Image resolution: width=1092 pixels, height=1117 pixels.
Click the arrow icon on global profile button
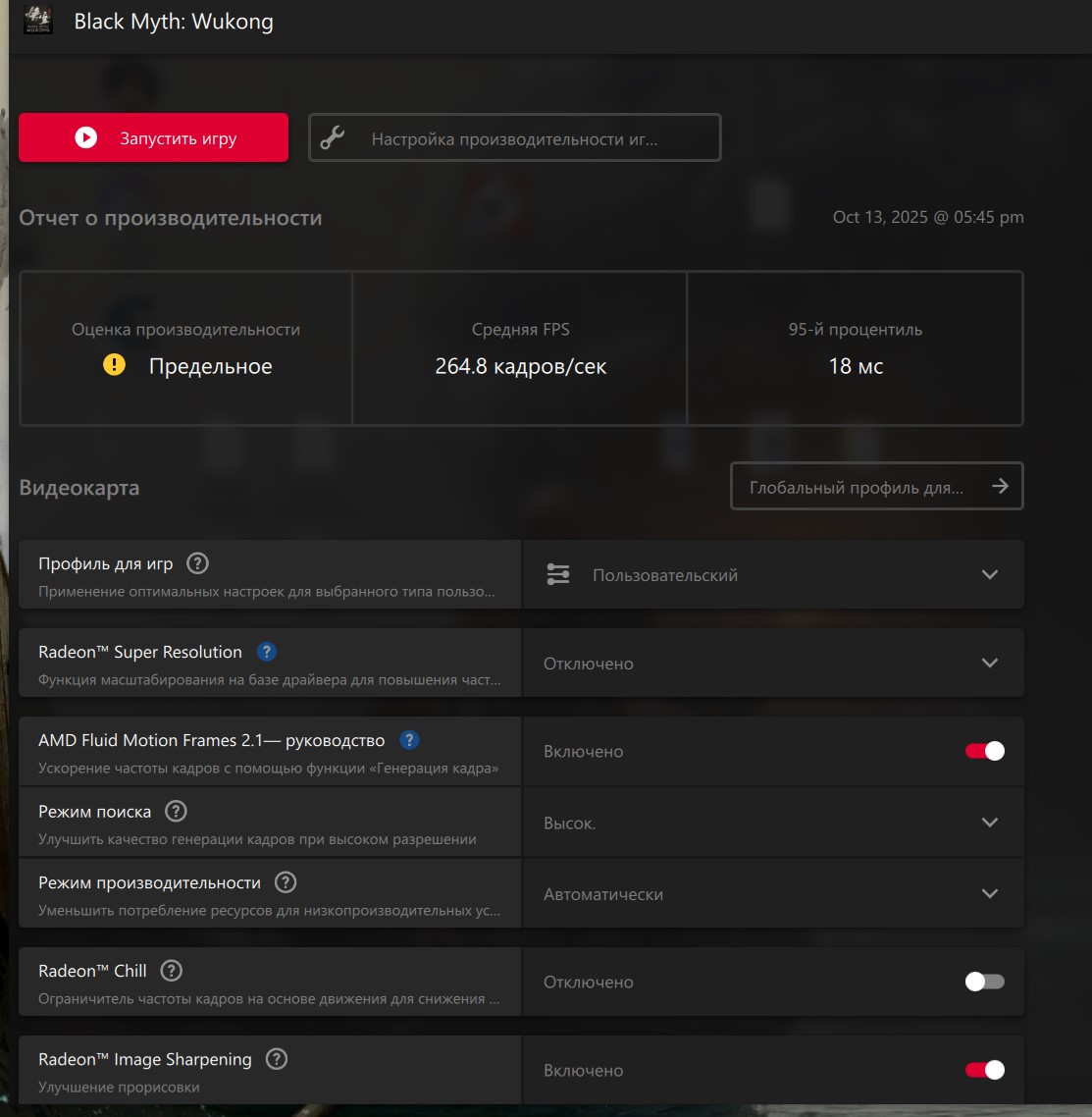pos(1000,486)
